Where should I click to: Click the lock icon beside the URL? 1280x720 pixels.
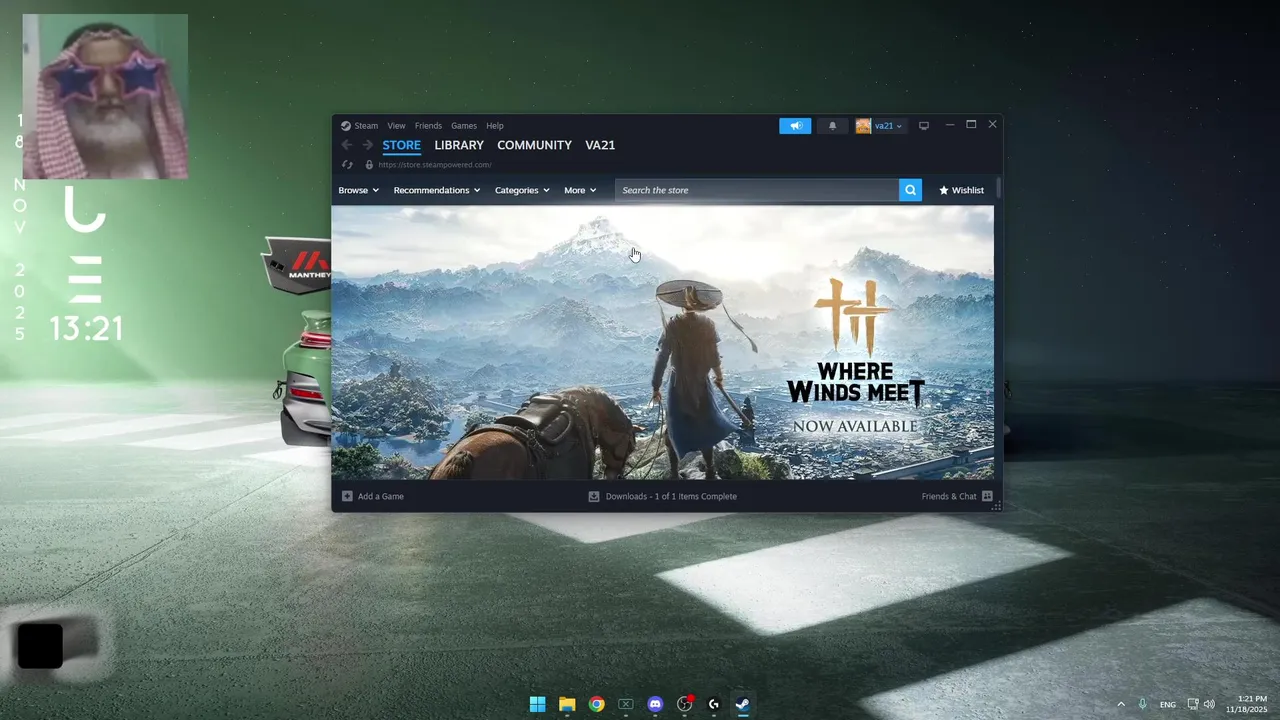point(369,165)
